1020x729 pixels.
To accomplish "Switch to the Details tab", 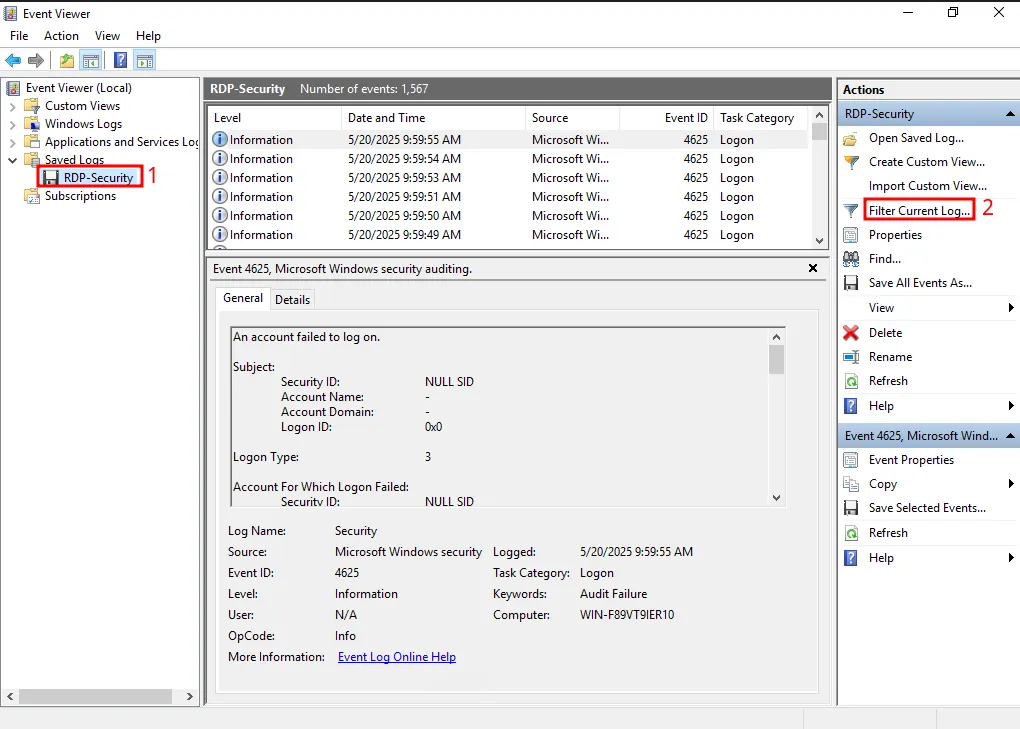I will (292, 300).
